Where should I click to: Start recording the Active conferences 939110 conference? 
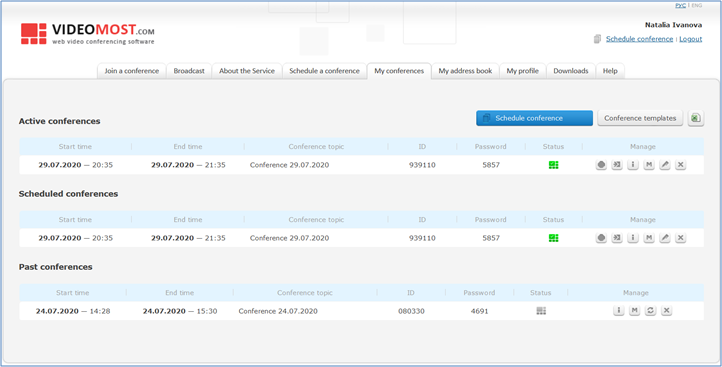(601, 165)
